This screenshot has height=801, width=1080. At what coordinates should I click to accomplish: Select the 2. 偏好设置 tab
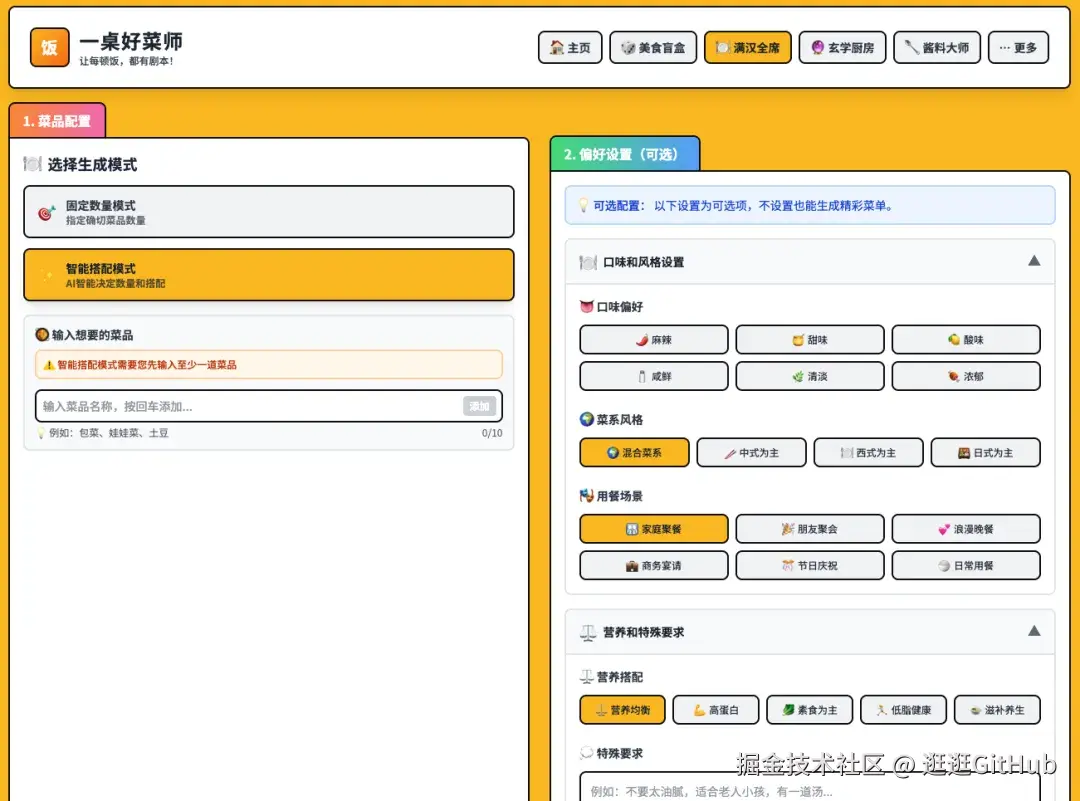pyautogui.click(x=625, y=154)
